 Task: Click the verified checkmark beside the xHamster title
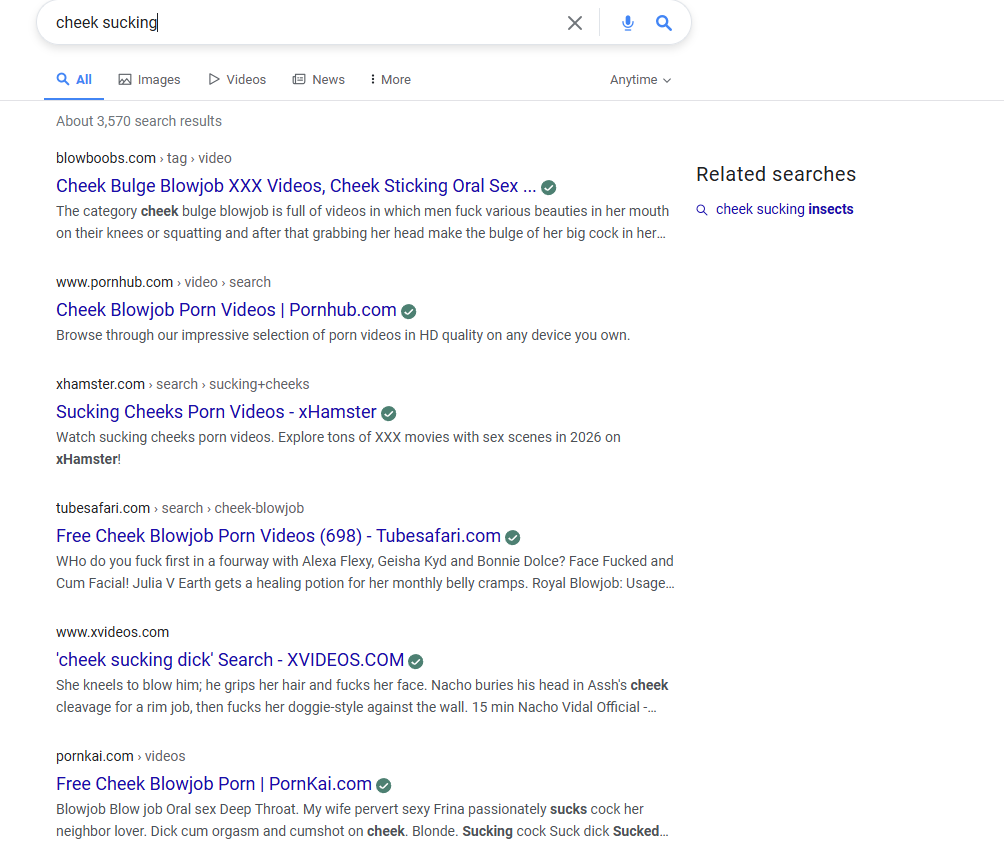(x=389, y=413)
